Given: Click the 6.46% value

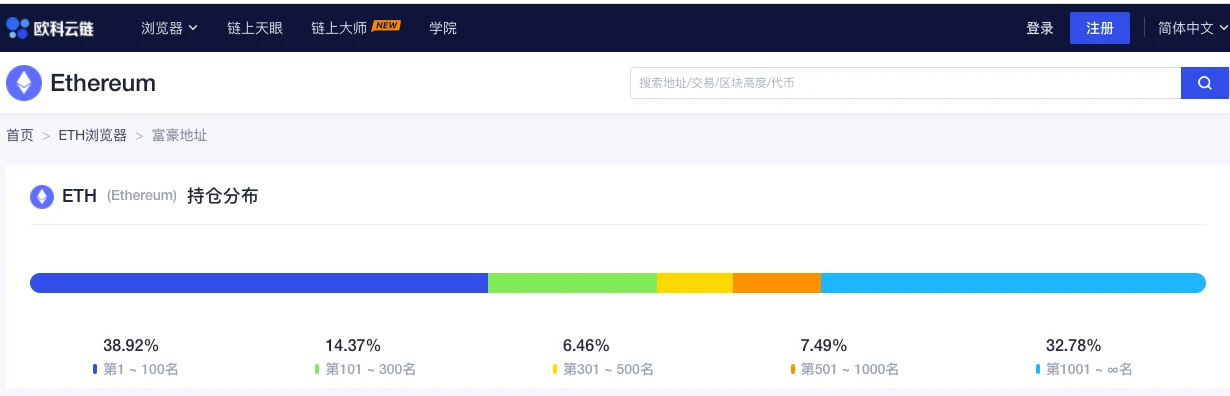Looking at the screenshot, I should click(x=586, y=345).
